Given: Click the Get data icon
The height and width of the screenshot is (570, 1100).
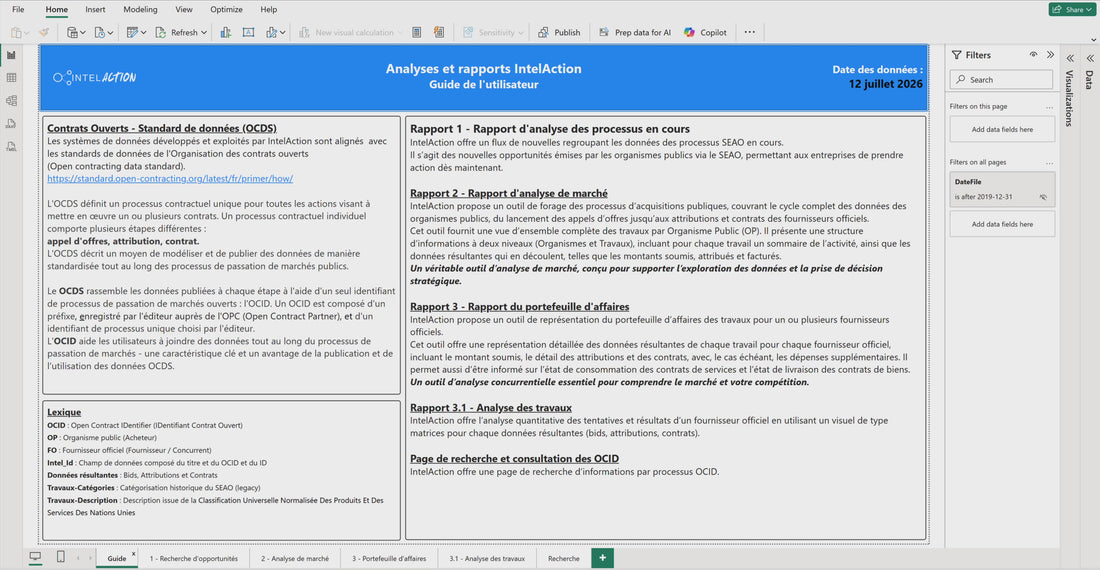Looking at the screenshot, I should pos(72,32).
